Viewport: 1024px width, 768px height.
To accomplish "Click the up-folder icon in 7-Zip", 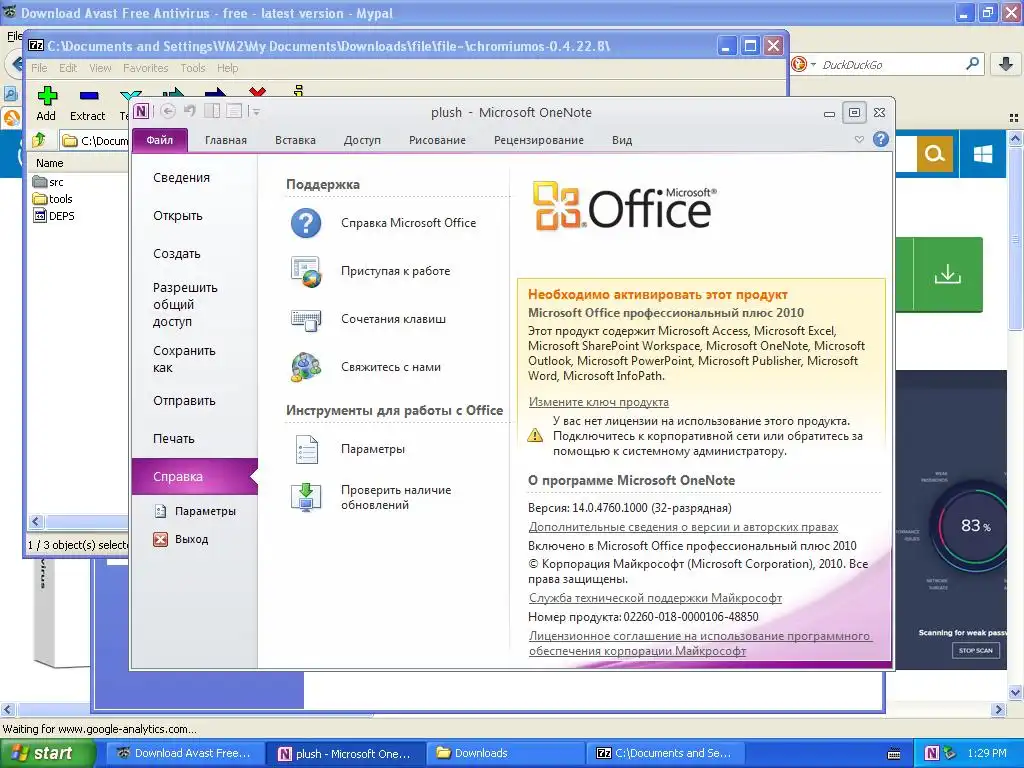I will tap(39, 140).
